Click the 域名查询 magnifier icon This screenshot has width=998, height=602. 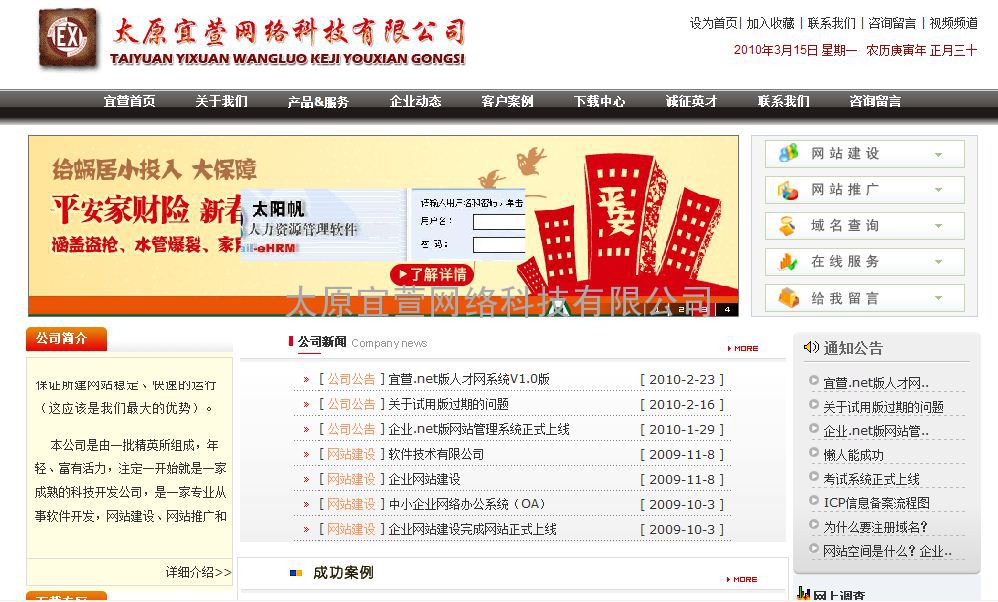tap(789, 226)
